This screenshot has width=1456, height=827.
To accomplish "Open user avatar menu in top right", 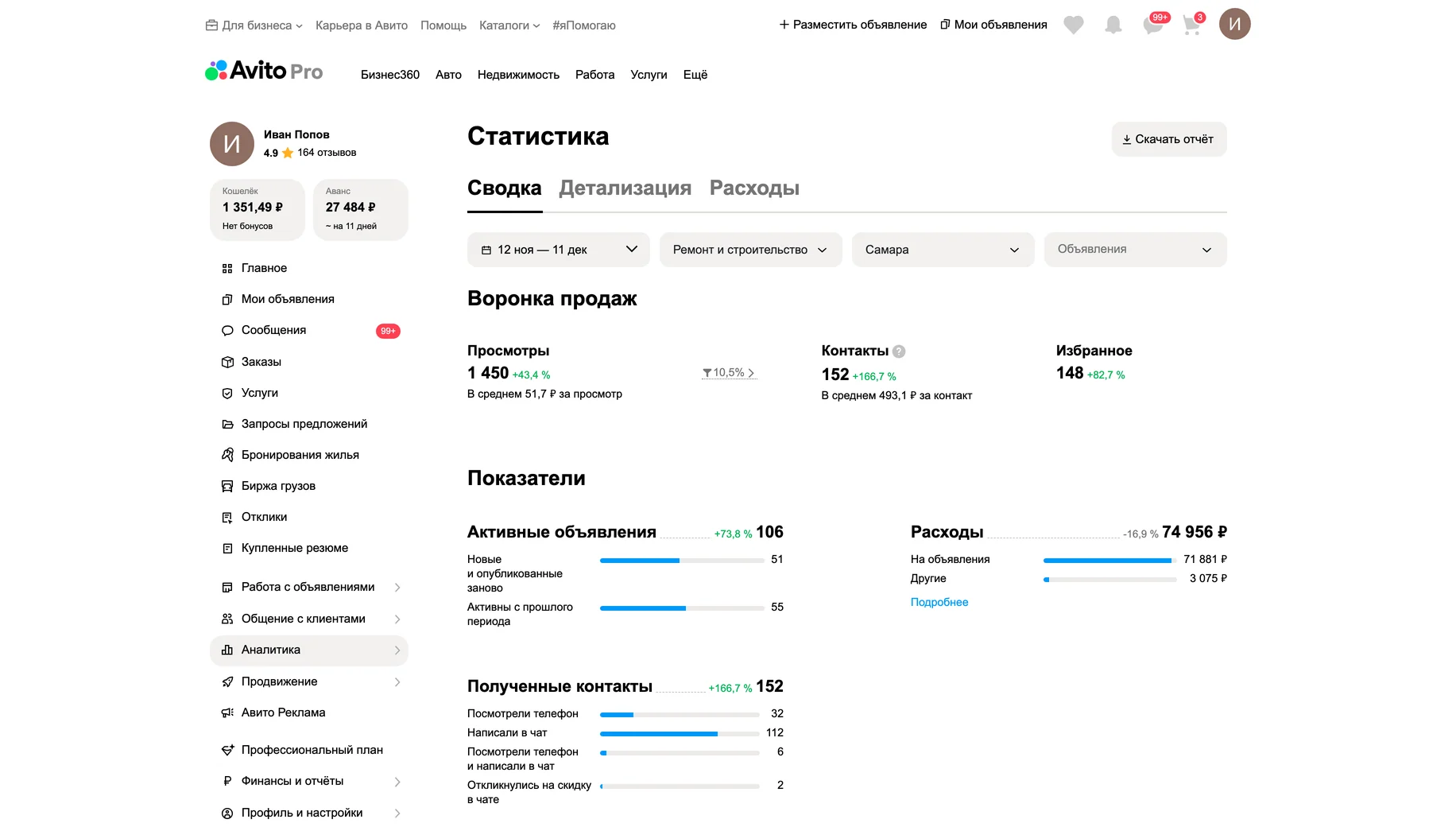I will tap(1235, 24).
